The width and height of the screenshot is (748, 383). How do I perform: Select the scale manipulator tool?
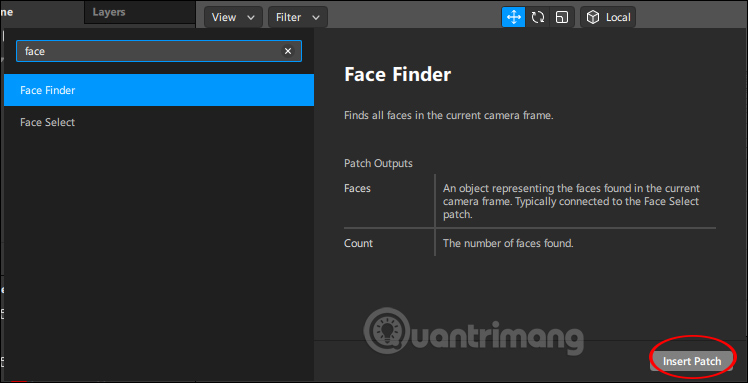(x=562, y=18)
